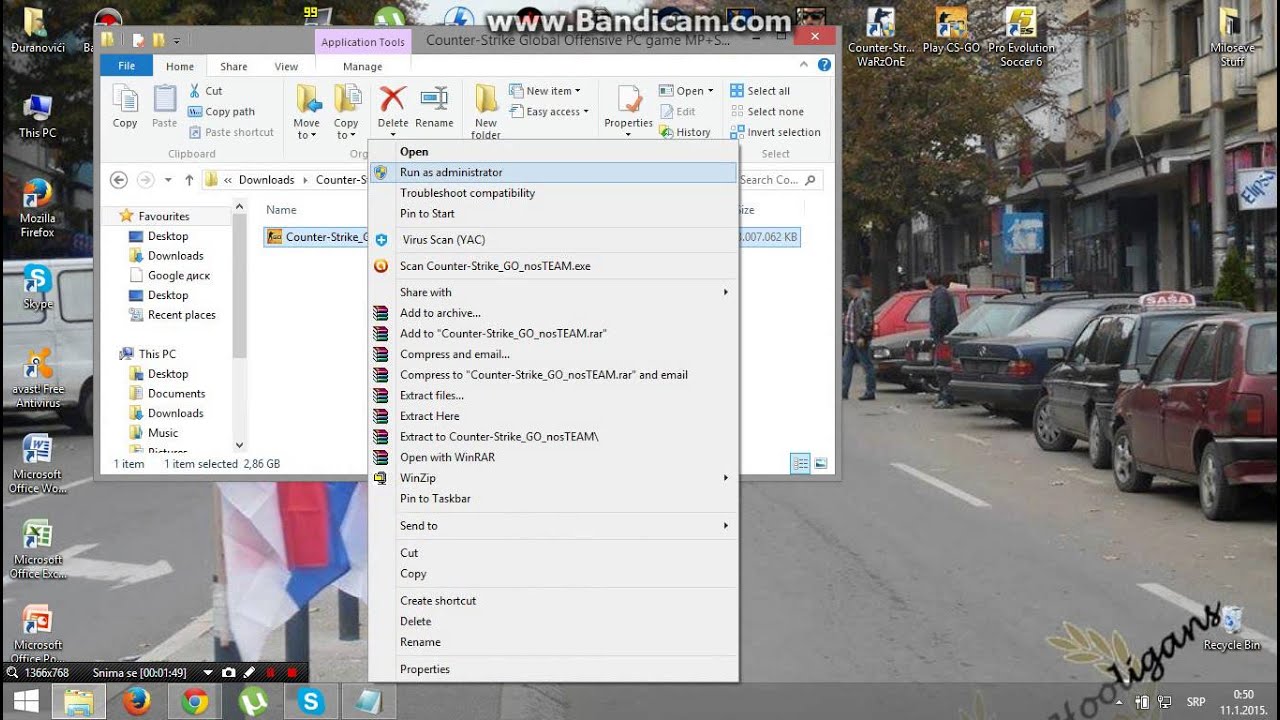Click the Up one level arrow

[x=189, y=180]
